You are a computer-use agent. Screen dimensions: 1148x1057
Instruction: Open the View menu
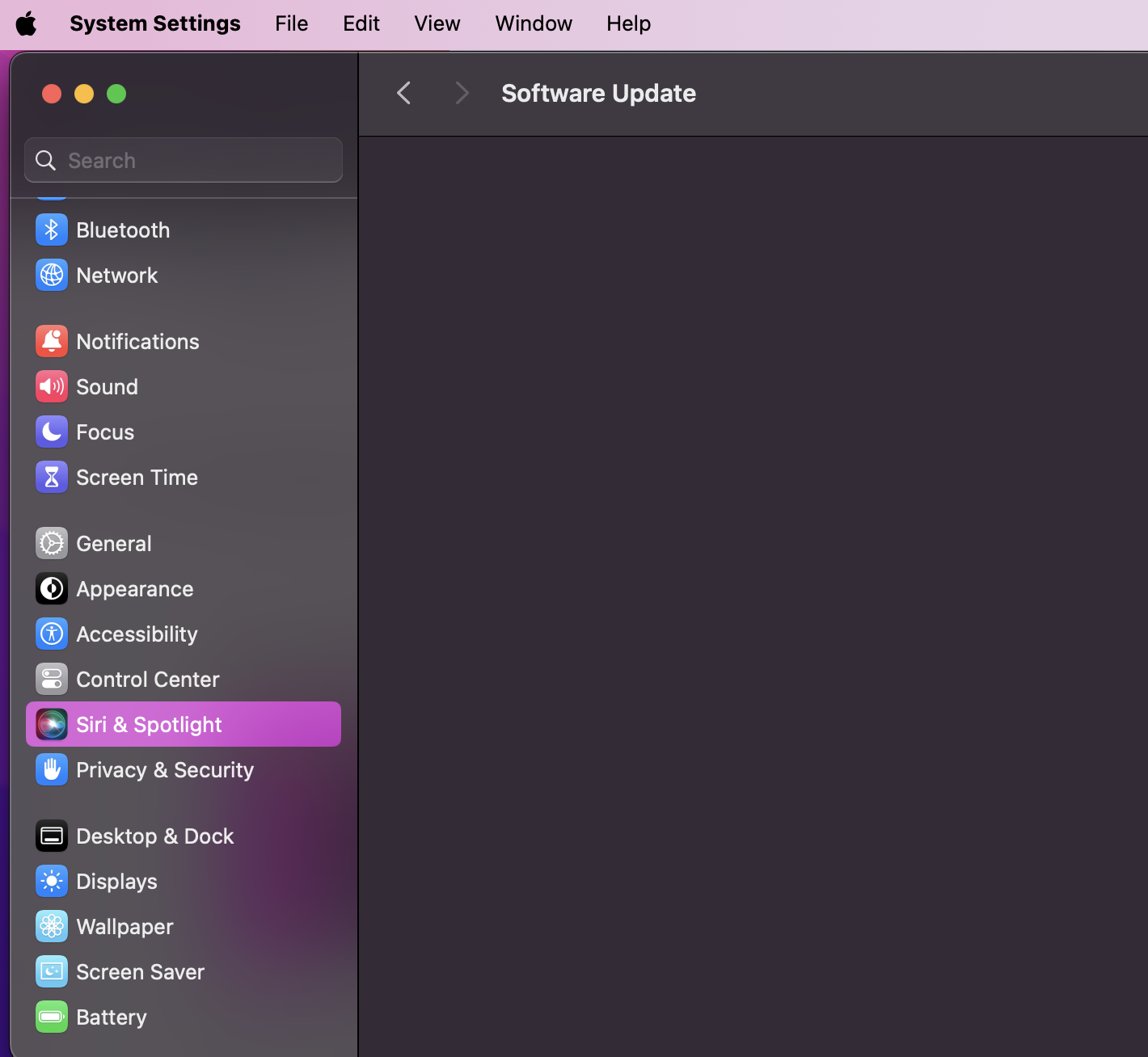tap(437, 23)
